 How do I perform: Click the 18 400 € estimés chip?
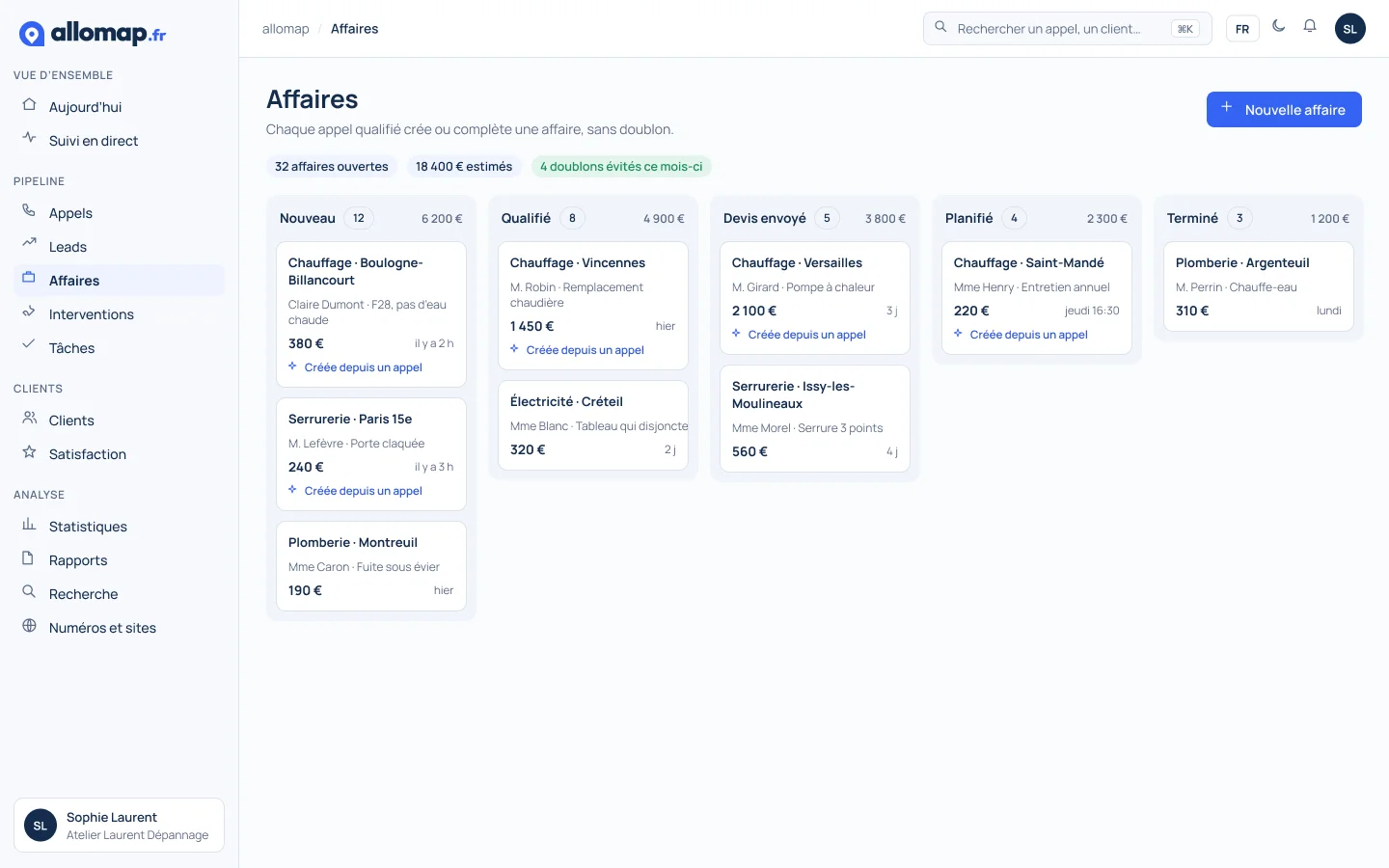pos(464,167)
